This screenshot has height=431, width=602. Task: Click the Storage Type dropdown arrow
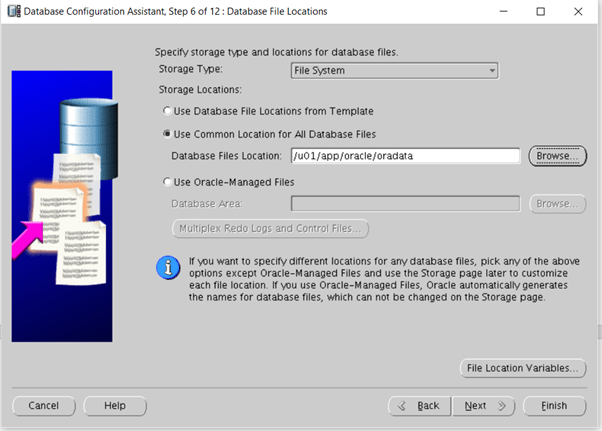tap(491, 70)
